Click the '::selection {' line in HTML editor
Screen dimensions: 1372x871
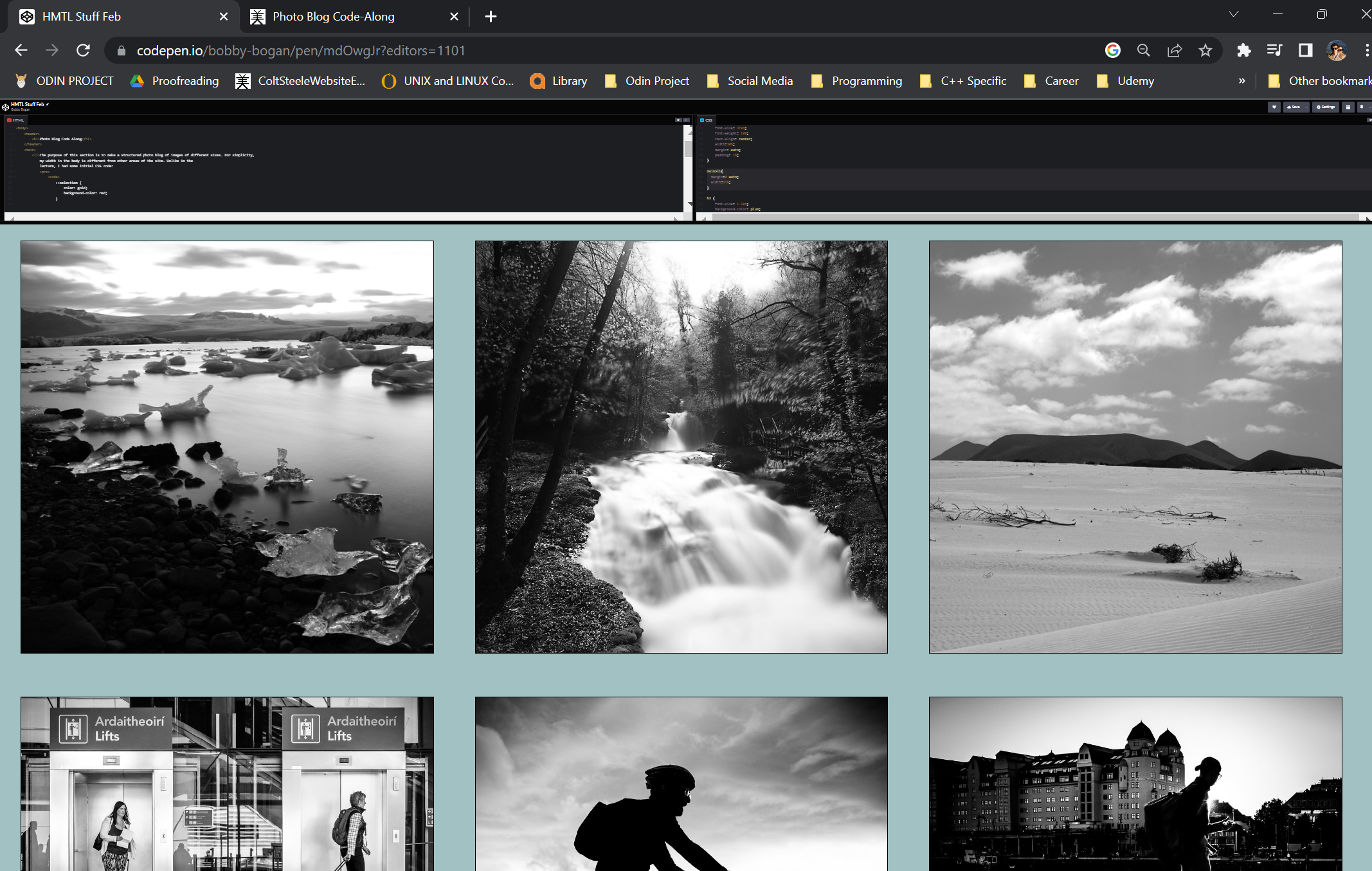(x=68, y=183)
